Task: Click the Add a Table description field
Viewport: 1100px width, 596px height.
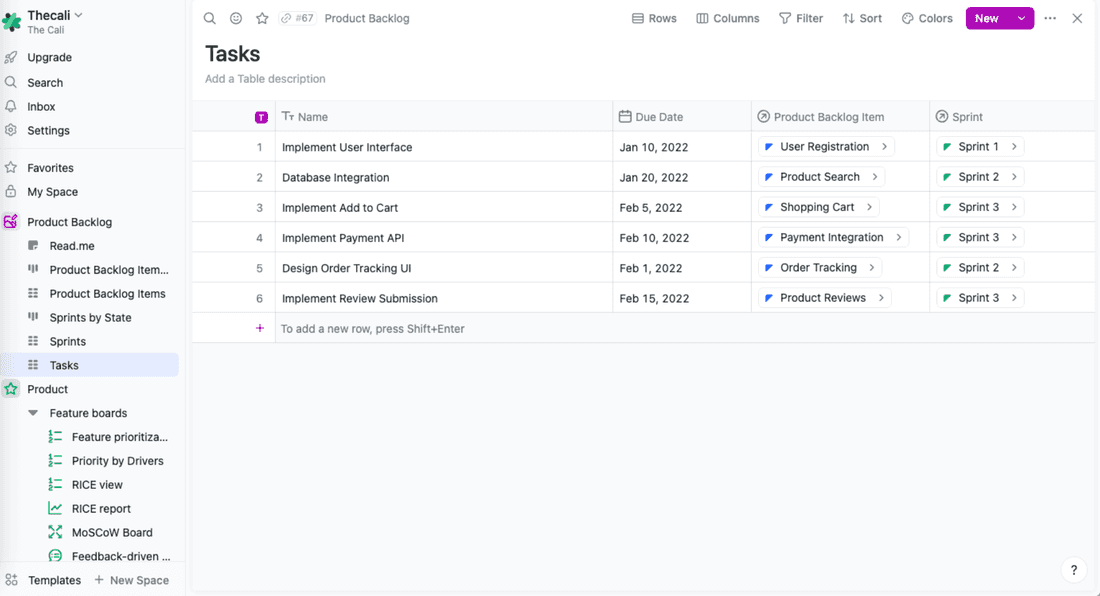Action: tap(265, 78)
